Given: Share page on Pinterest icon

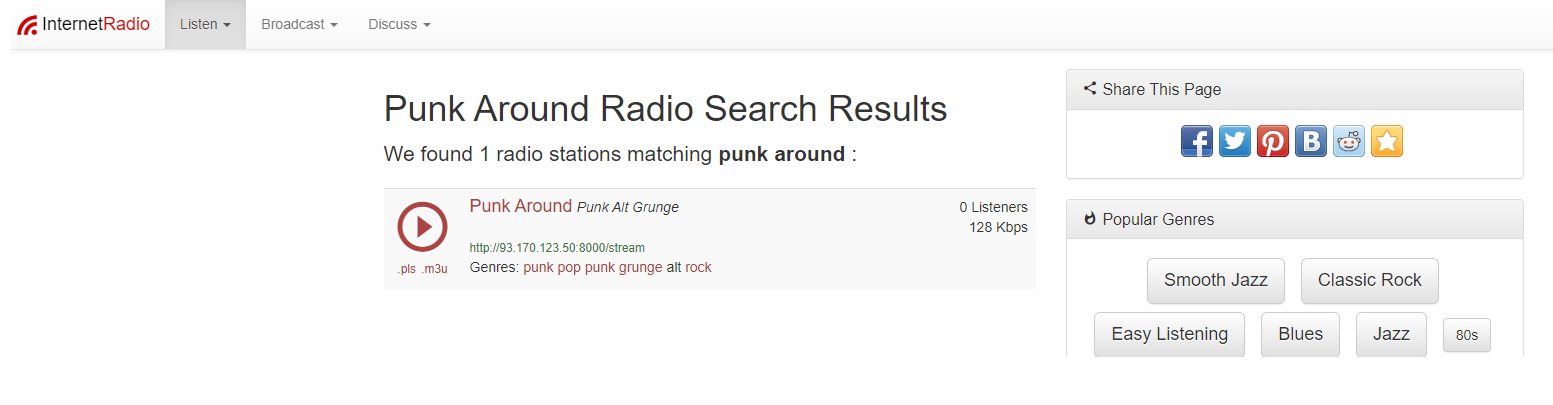Looking at the screenshot, I should pyautogui.click(x=1273, y=141).
